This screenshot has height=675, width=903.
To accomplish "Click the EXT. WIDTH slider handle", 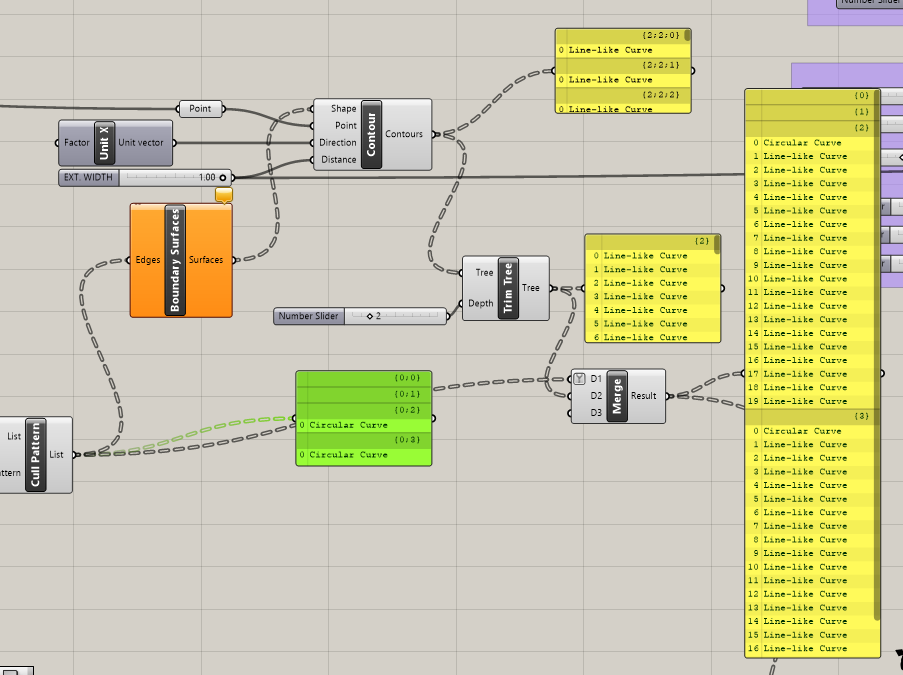I will 222,177.
